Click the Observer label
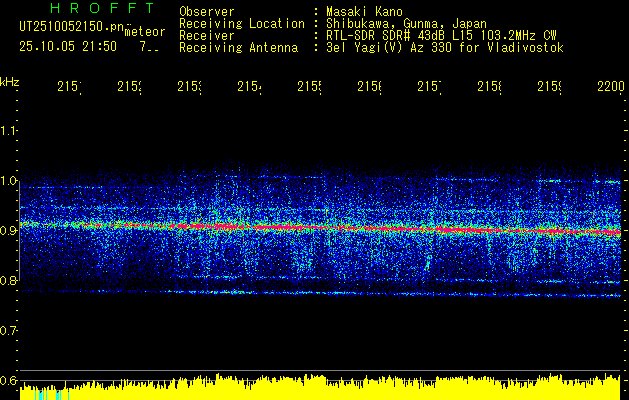Screen dimensions: 629x400 click(x=207, y=11)
